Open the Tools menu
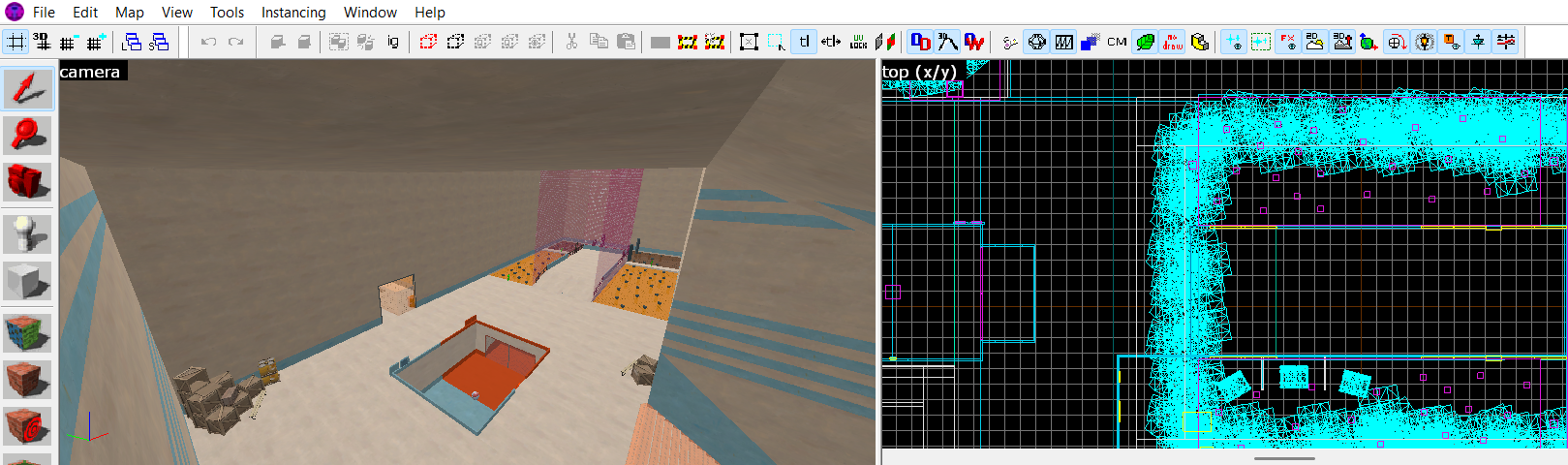Image resolution: width=1568 pixels, height=465 pixels. pyautogui.click(x=227, y=13)
